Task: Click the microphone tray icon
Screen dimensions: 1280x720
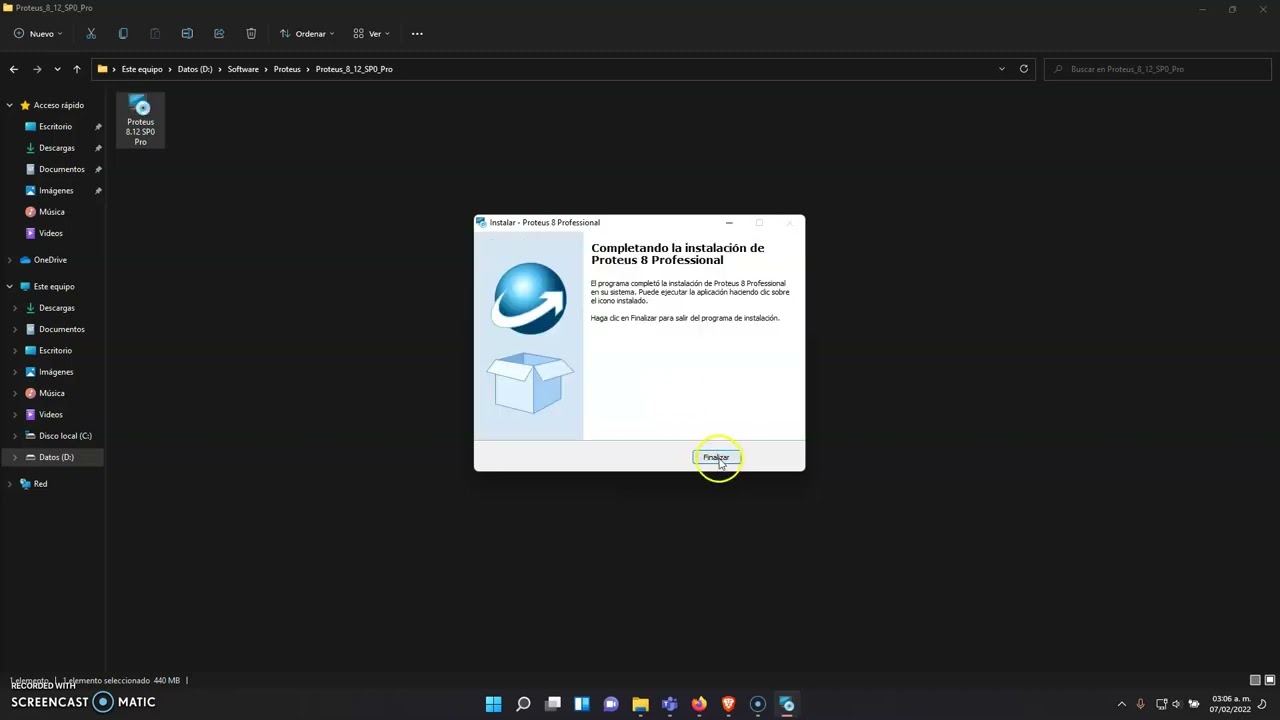Action: pyautogui.click(x=1140, y=704)
